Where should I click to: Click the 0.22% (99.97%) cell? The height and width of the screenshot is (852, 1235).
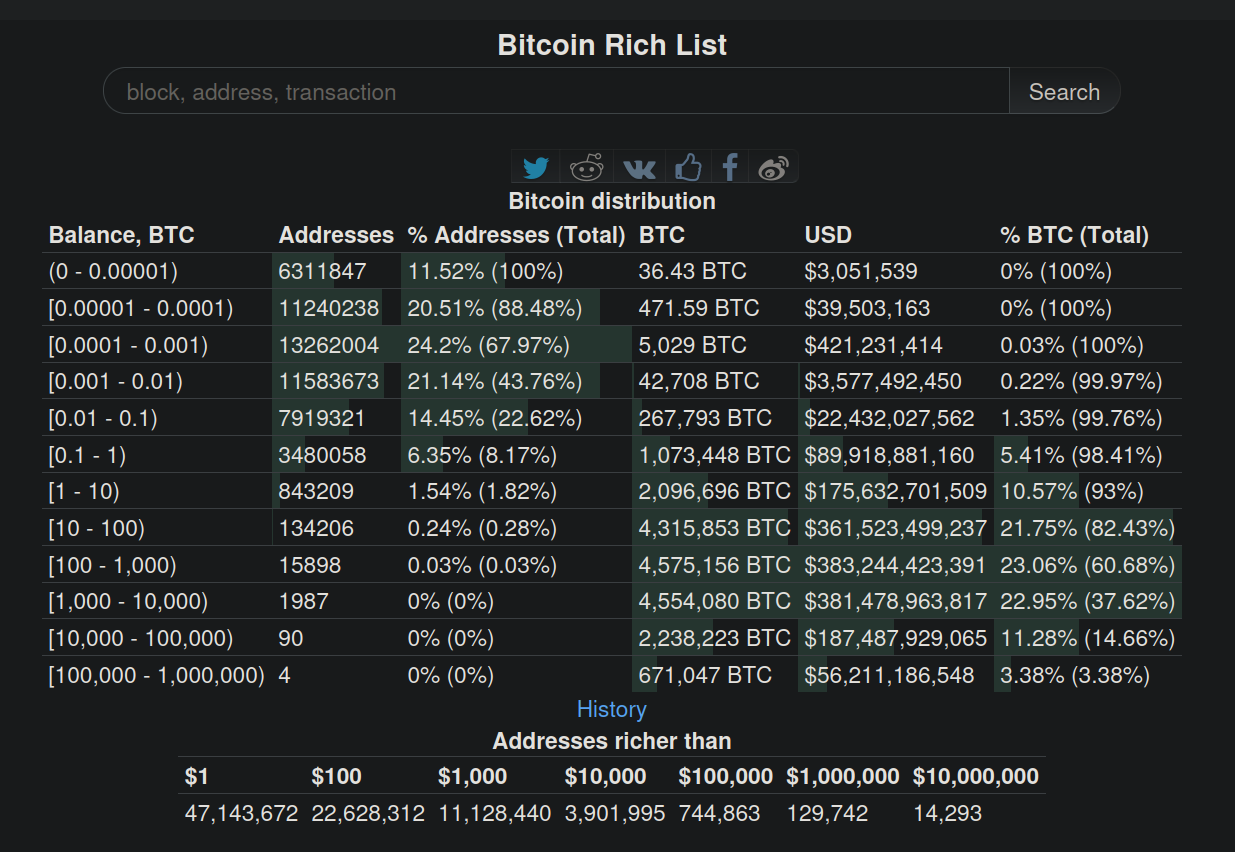click(1081, 381)
